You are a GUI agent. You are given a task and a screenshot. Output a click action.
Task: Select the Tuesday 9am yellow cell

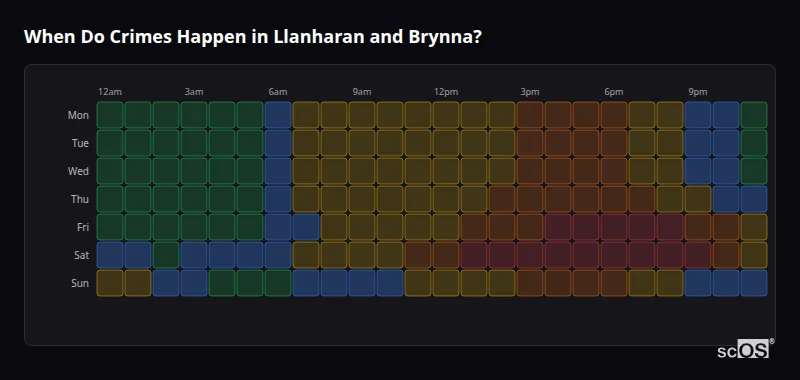click(362, 143)
